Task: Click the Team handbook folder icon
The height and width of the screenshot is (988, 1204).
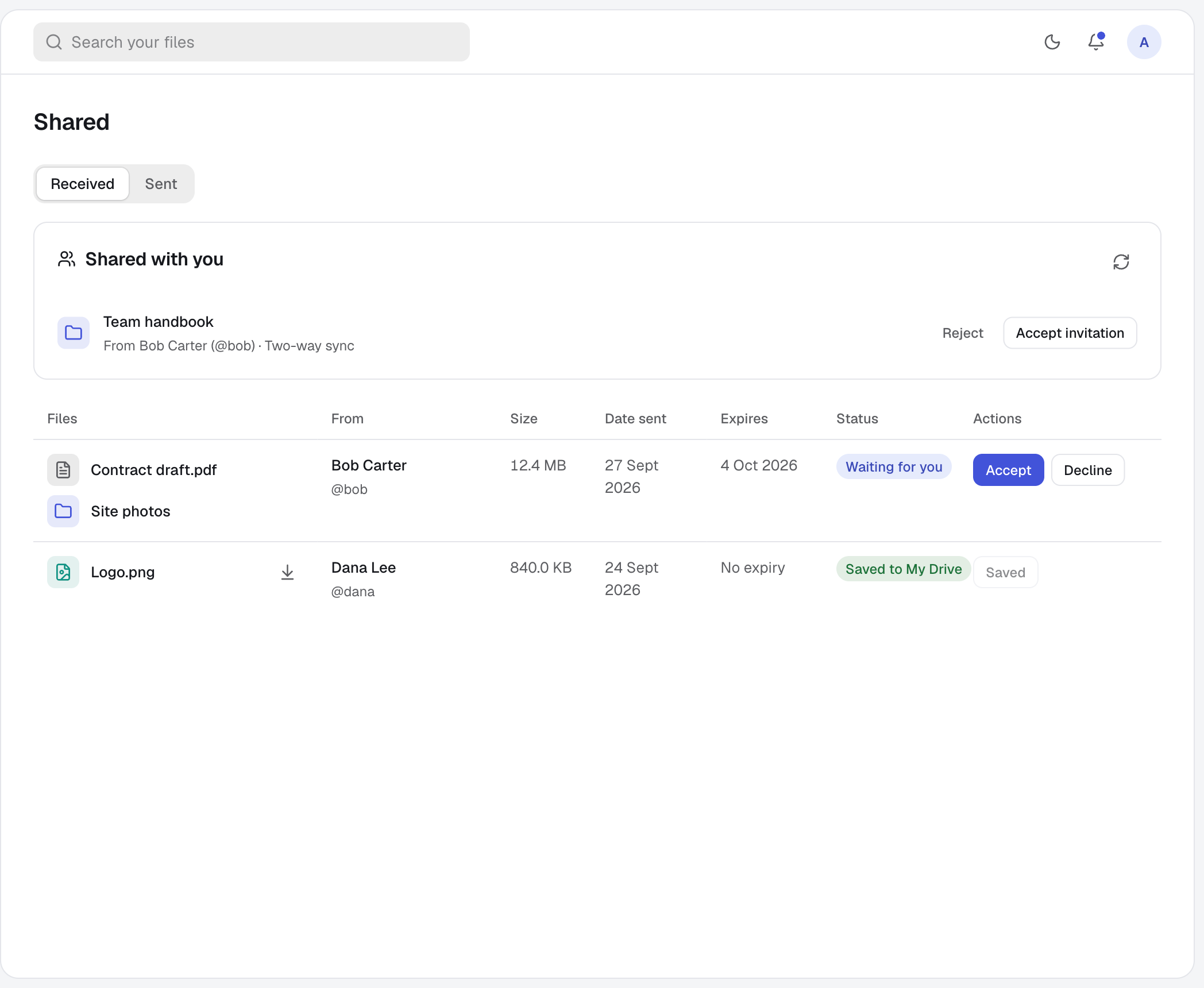Action: 74,333
